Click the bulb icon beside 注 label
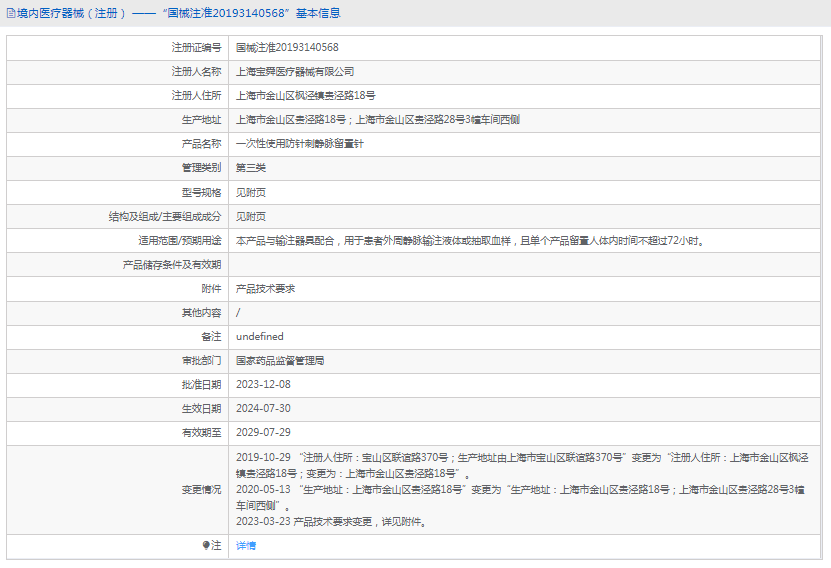The height and width of the screenshot is (568, 831). tap(206, 545)
